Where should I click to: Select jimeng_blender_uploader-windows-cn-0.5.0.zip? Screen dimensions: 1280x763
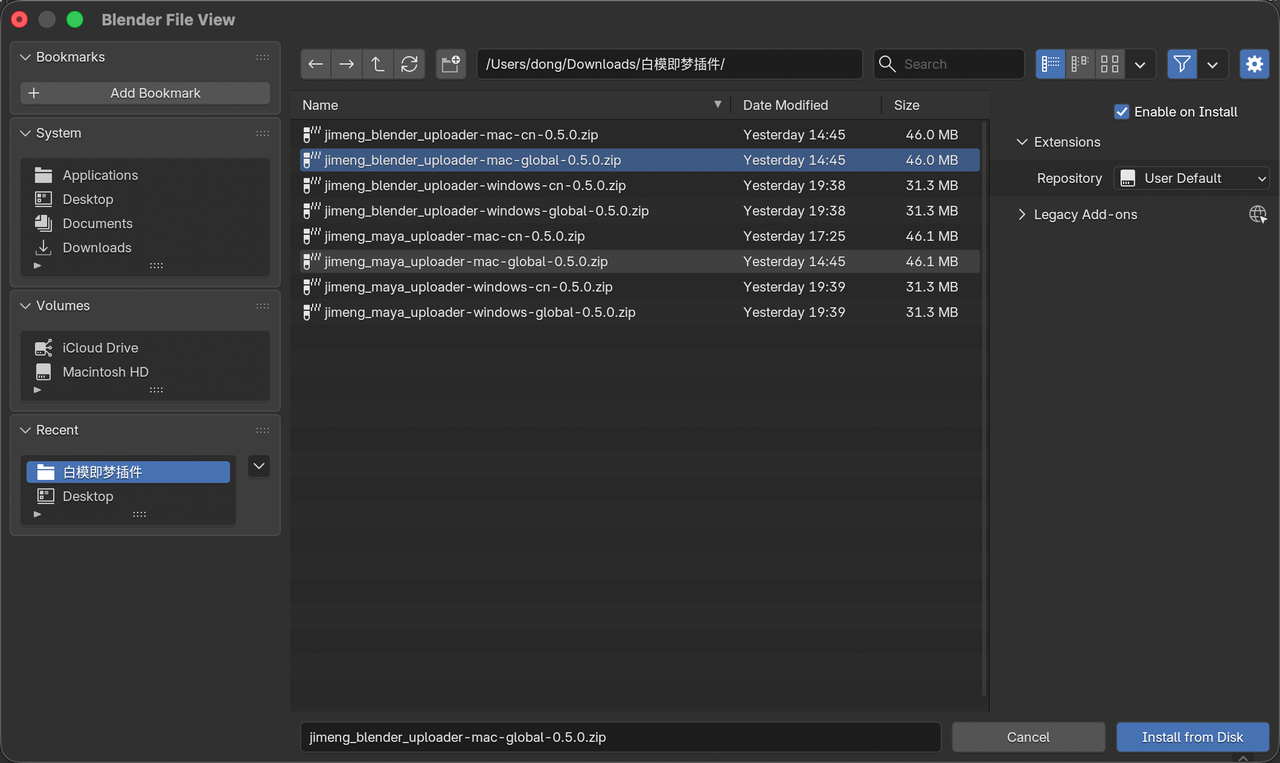[640, 185]
